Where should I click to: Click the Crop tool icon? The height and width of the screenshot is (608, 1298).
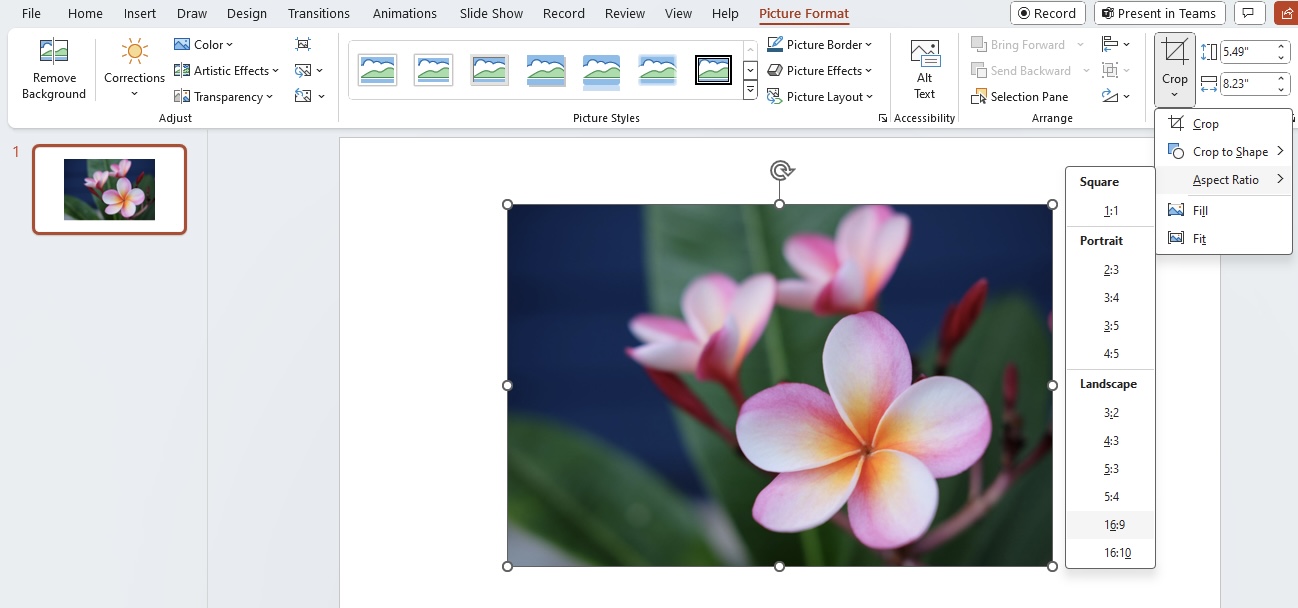(x=1175, y=52)
